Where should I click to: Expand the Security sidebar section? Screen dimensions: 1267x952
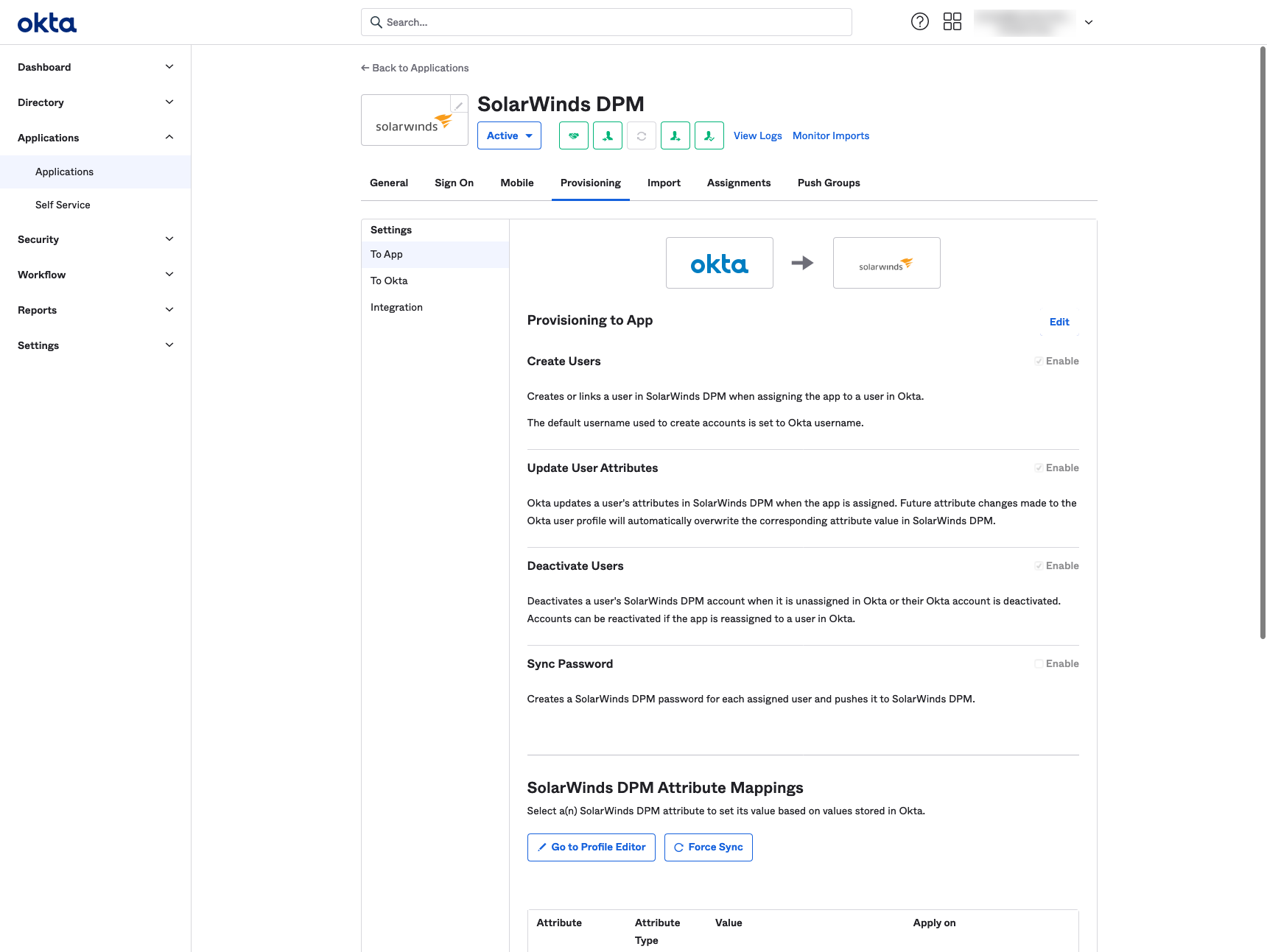pos(96,239)
